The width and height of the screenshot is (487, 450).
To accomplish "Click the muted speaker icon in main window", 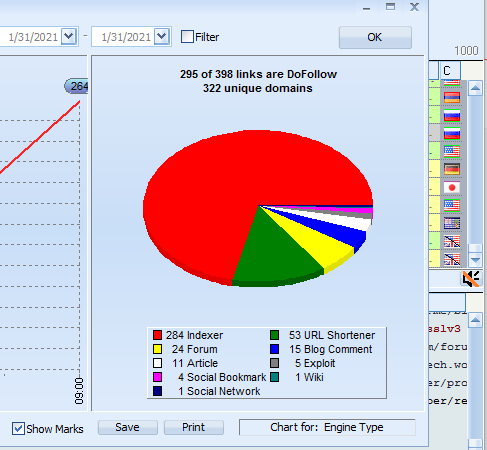I will click(471, 279).
